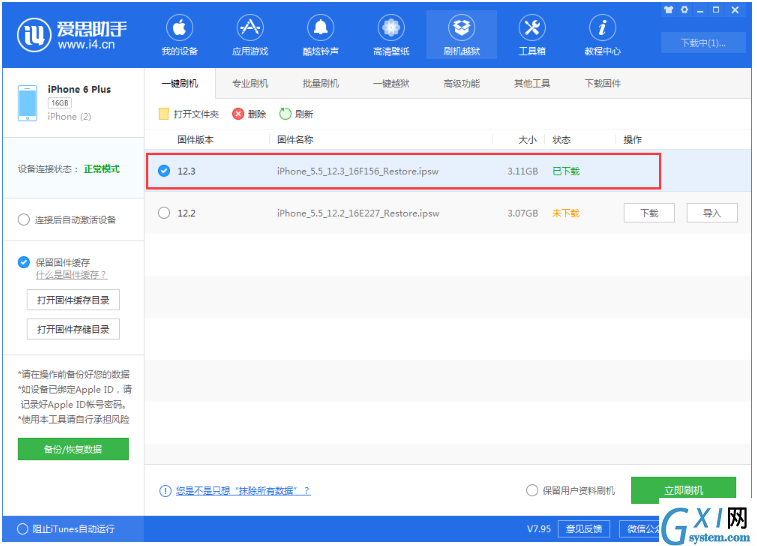Open 工具箱 toolbox section
The width and height of the screenshot is (757, 546).
coord(532,35)
